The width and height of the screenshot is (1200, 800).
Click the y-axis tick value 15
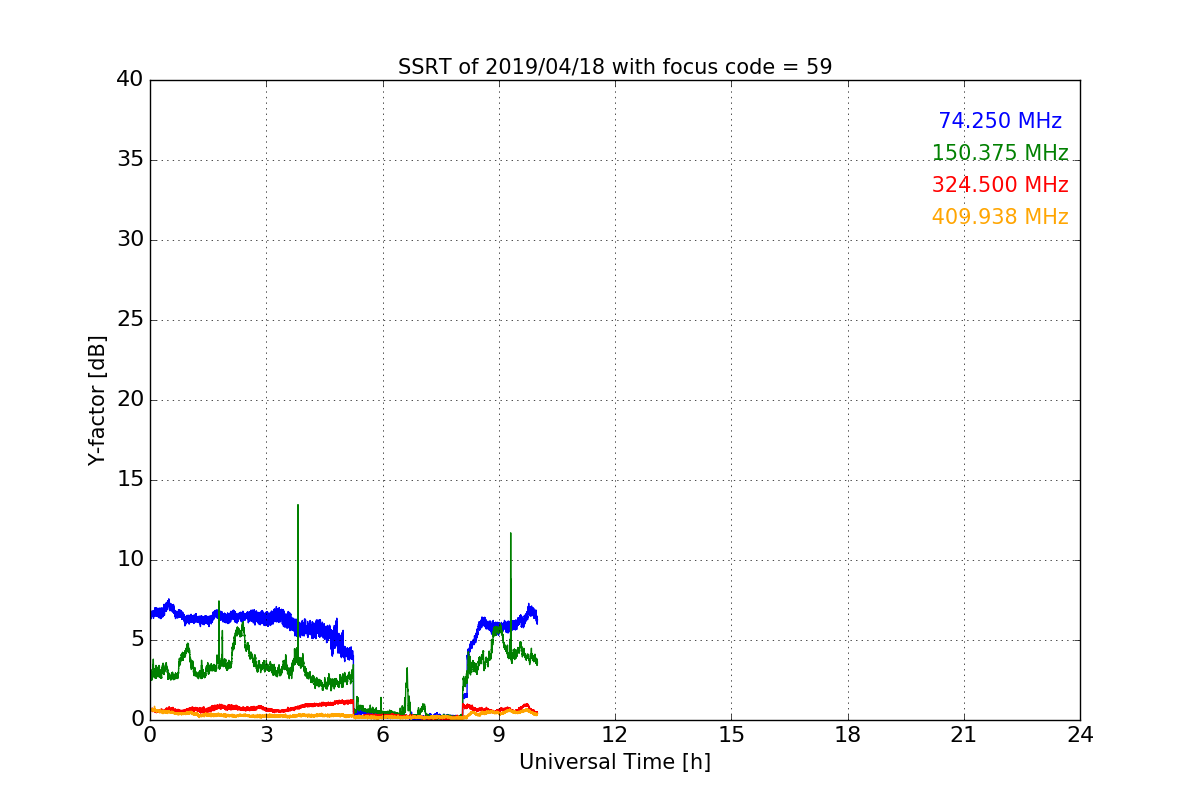129,480
